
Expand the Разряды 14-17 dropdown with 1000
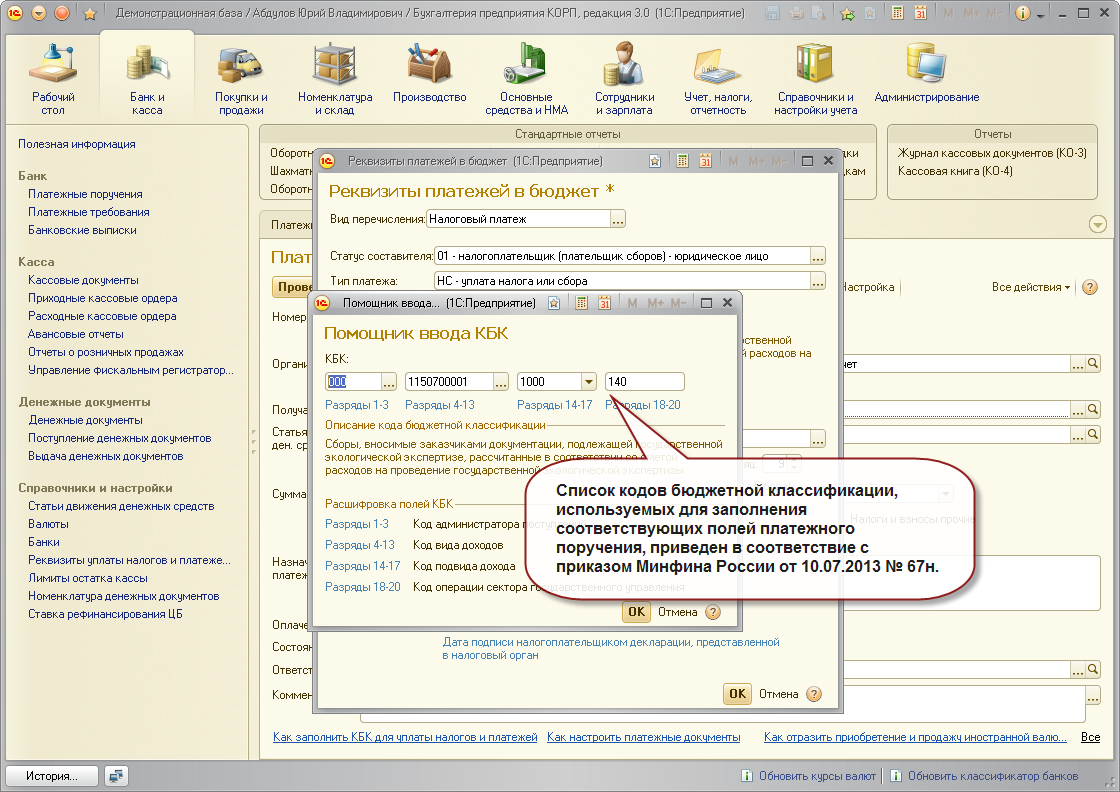coord(589,382)
